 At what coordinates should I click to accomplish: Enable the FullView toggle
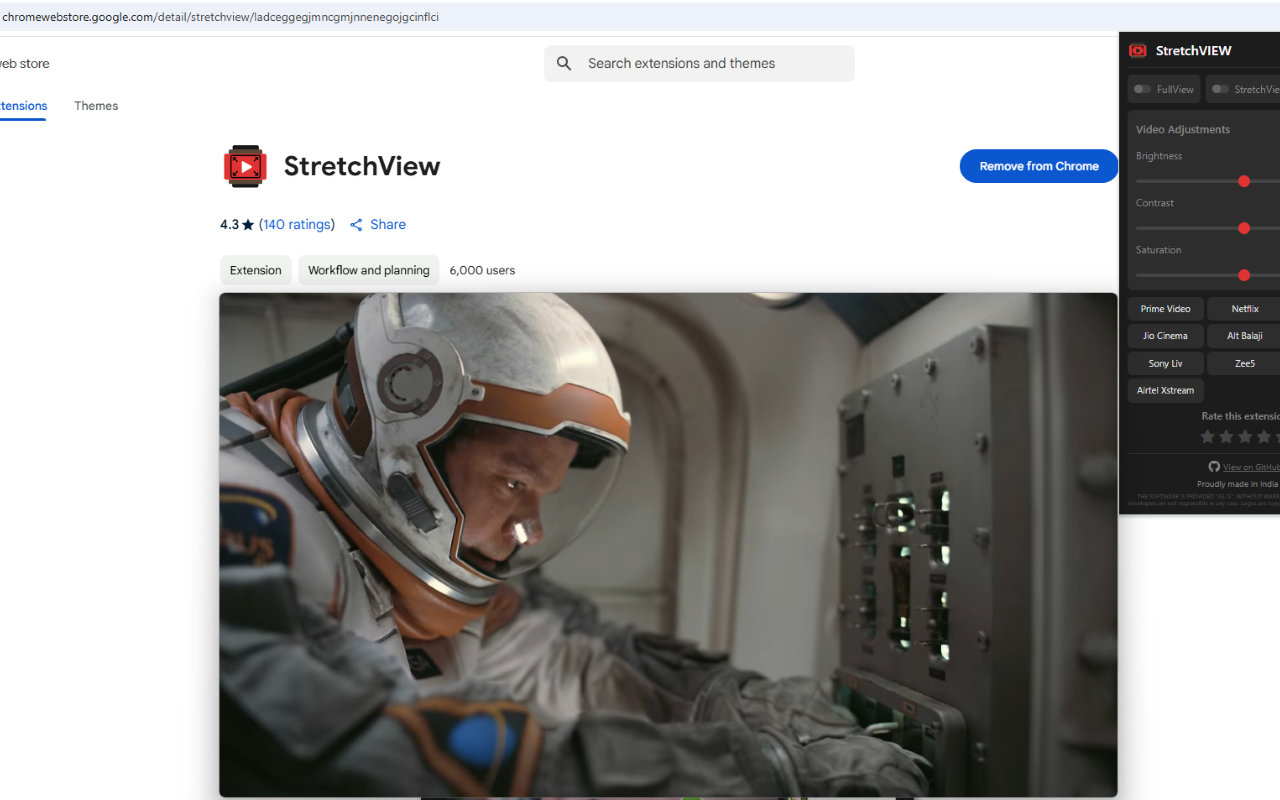pyautogui.click(x=1141, y=88)
